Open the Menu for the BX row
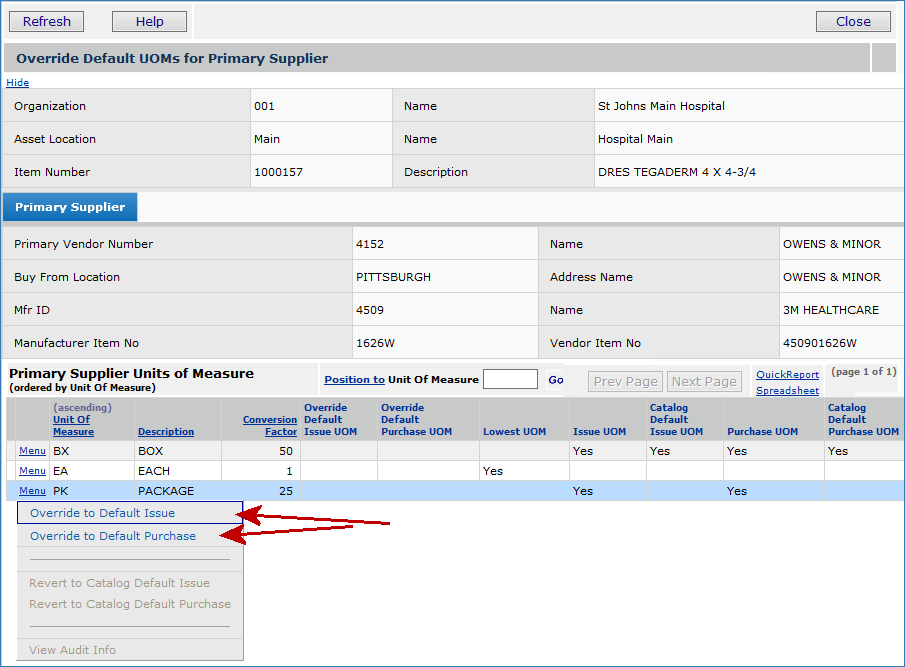The image size is (905, 667). click(32, 451)
